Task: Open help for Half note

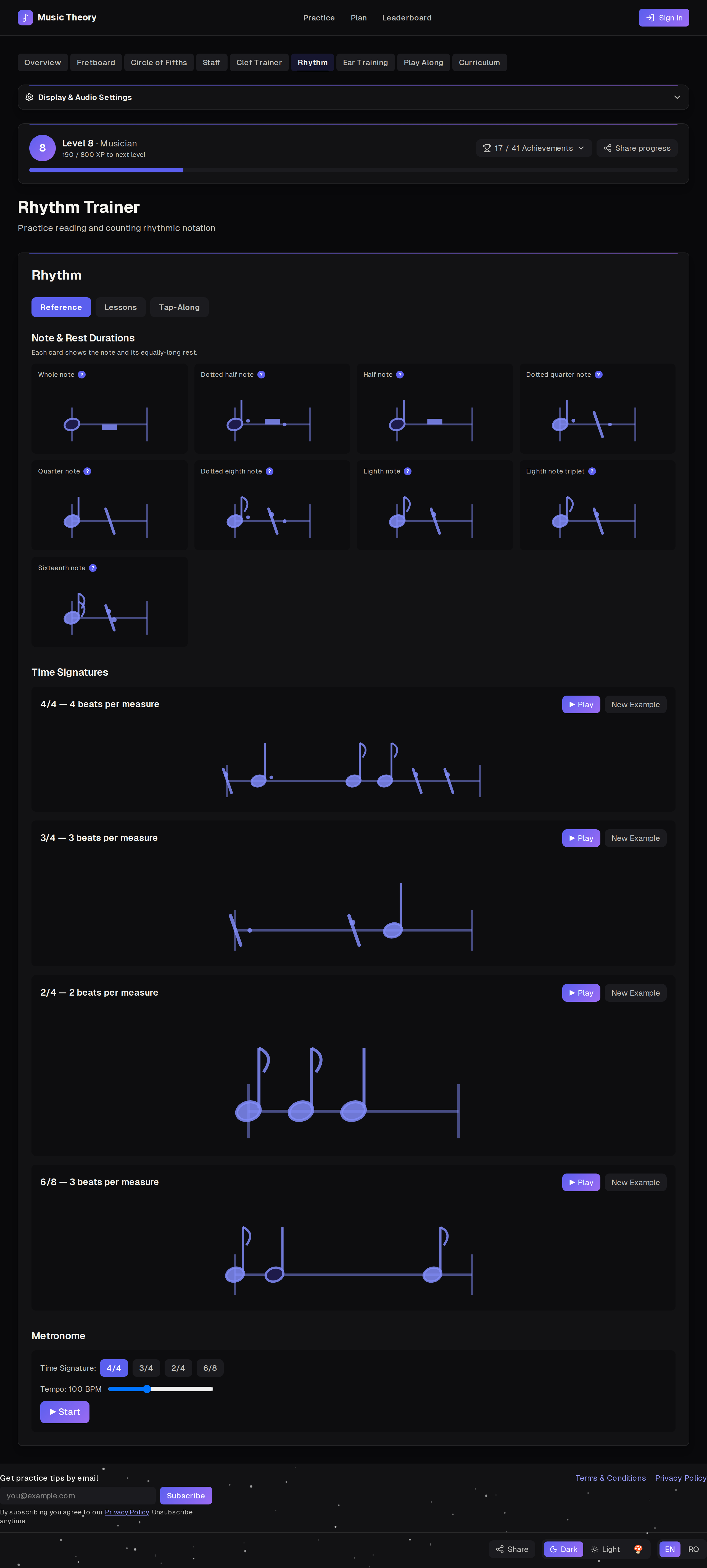Action: click(x=400, y=374)
